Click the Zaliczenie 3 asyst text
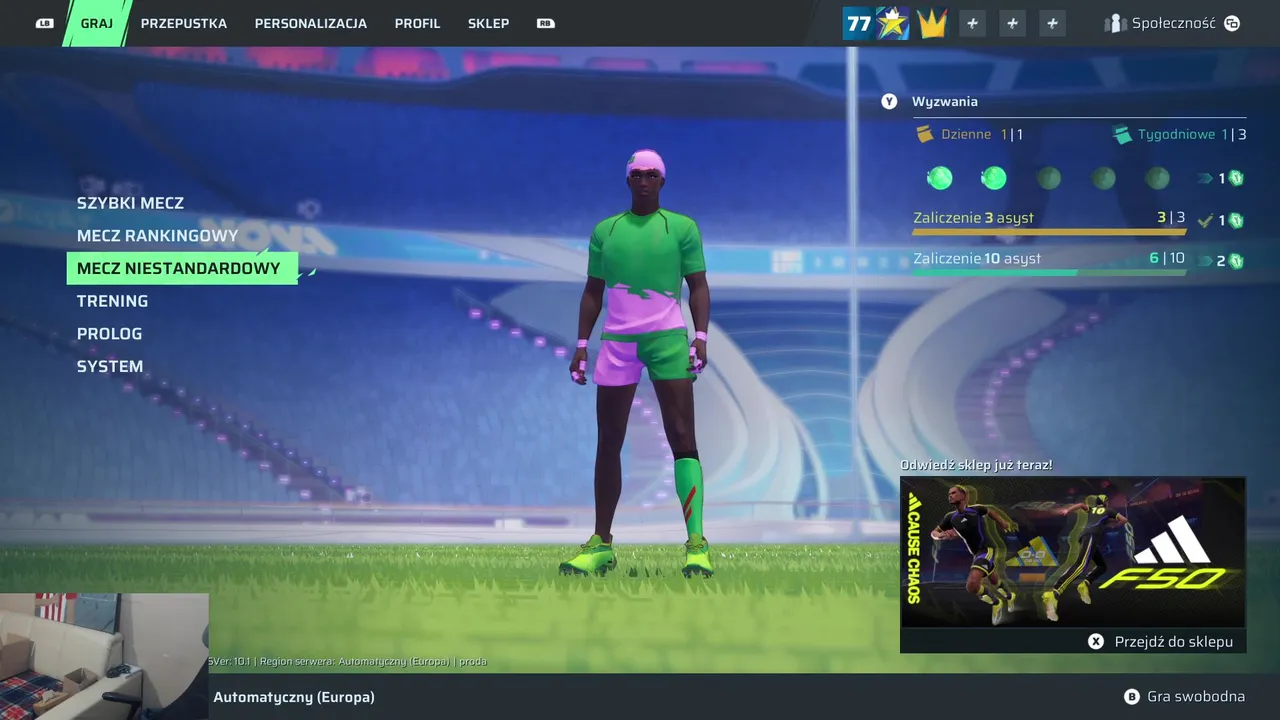The image size is (1280, 720). (x=973, y=218)
